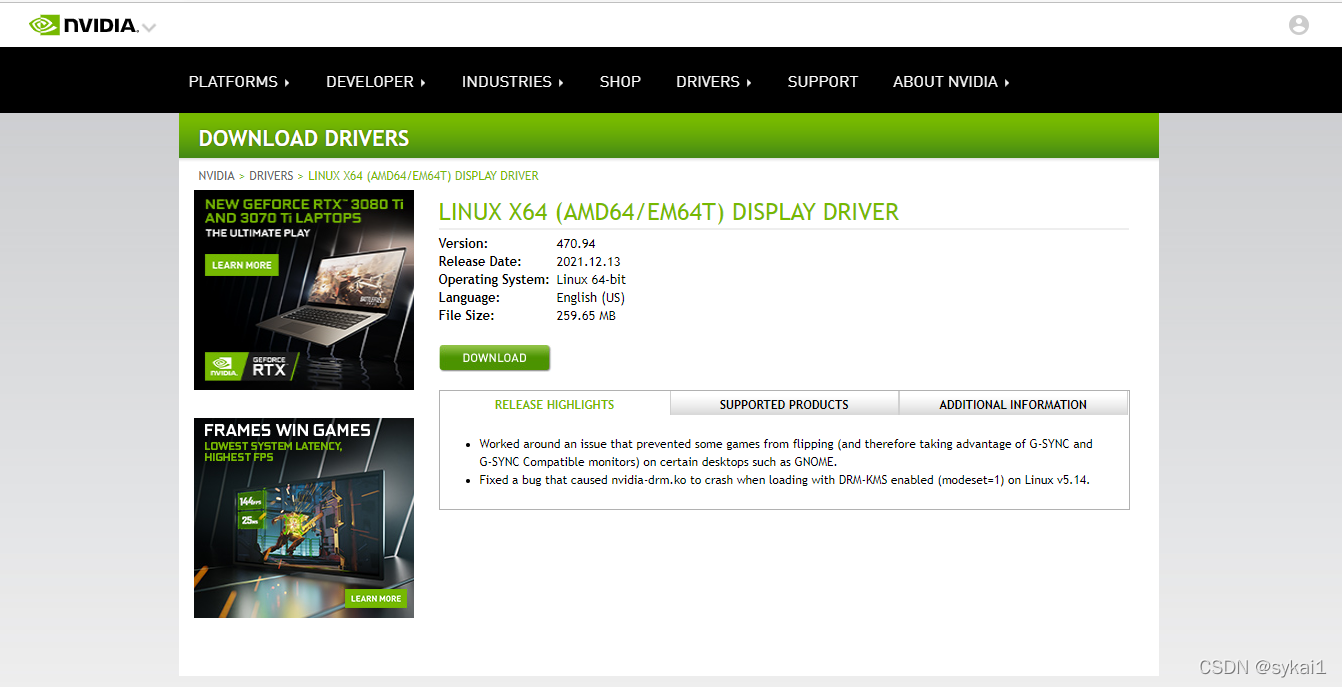Expand the INDUSTRIES menu
This screenshot has width=1342, height=687.
(x=513, y=82)
